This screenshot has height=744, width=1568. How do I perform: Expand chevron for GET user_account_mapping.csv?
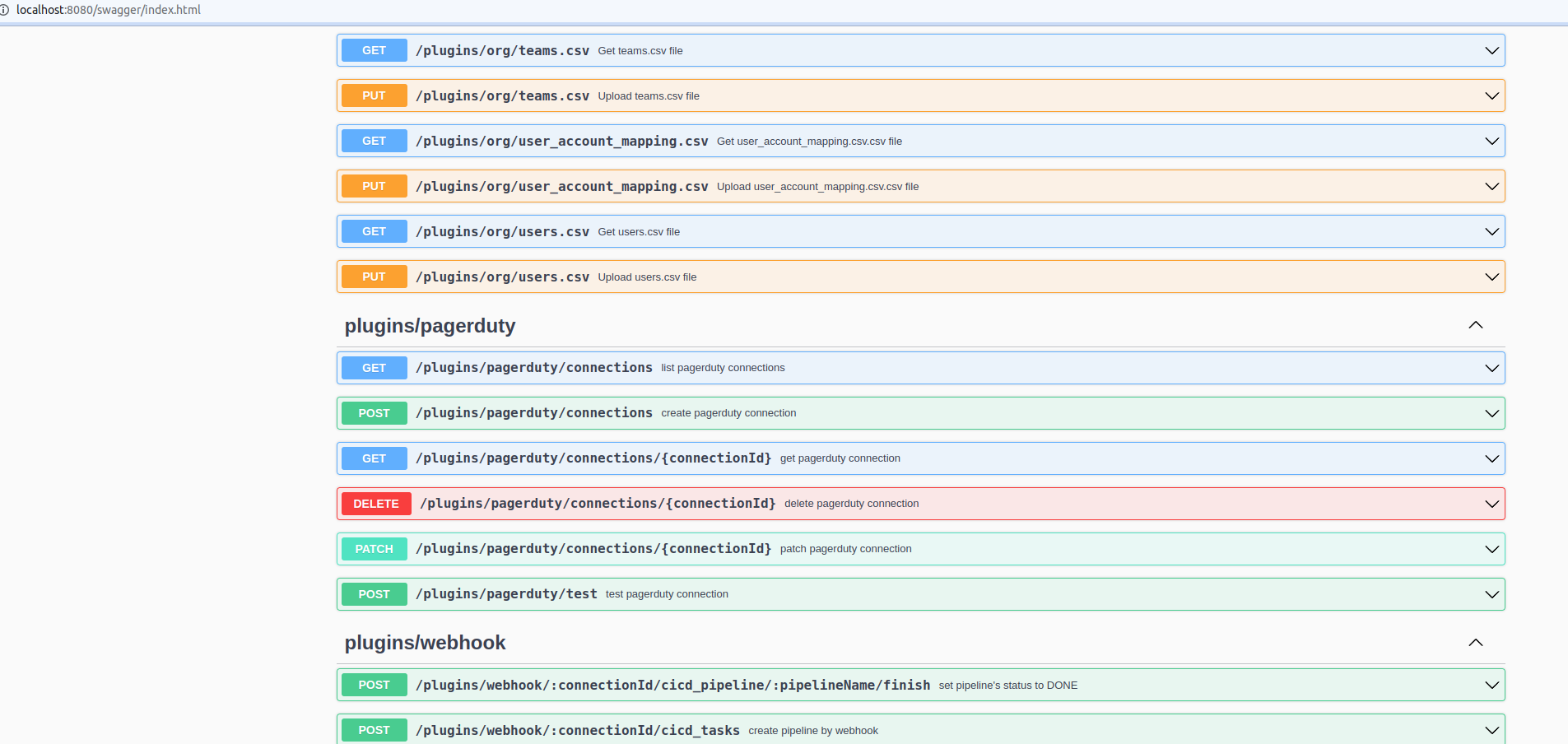point(1491,141)
